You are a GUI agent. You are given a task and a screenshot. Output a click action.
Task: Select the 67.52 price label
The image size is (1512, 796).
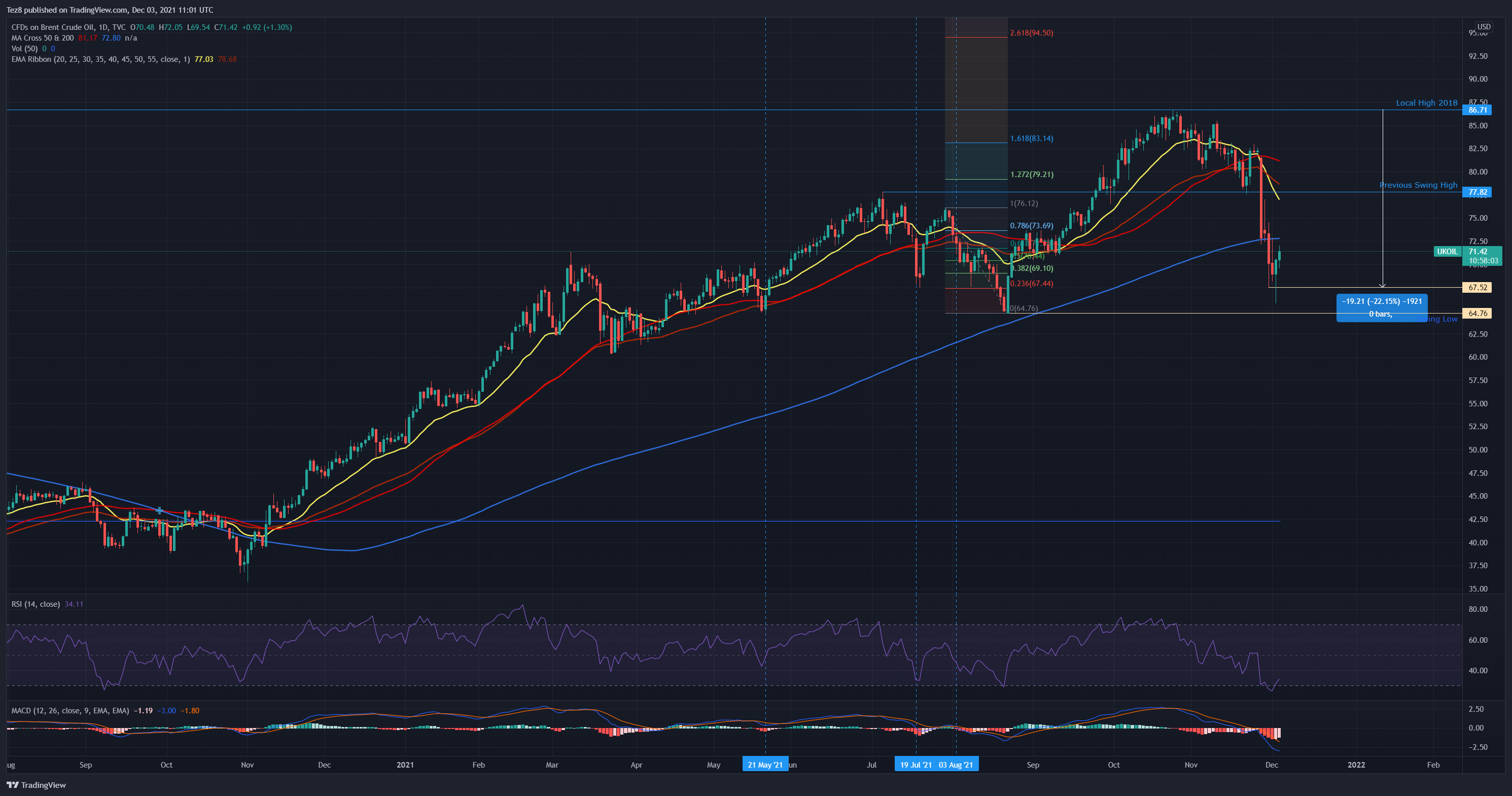[x=1478, y=287]
